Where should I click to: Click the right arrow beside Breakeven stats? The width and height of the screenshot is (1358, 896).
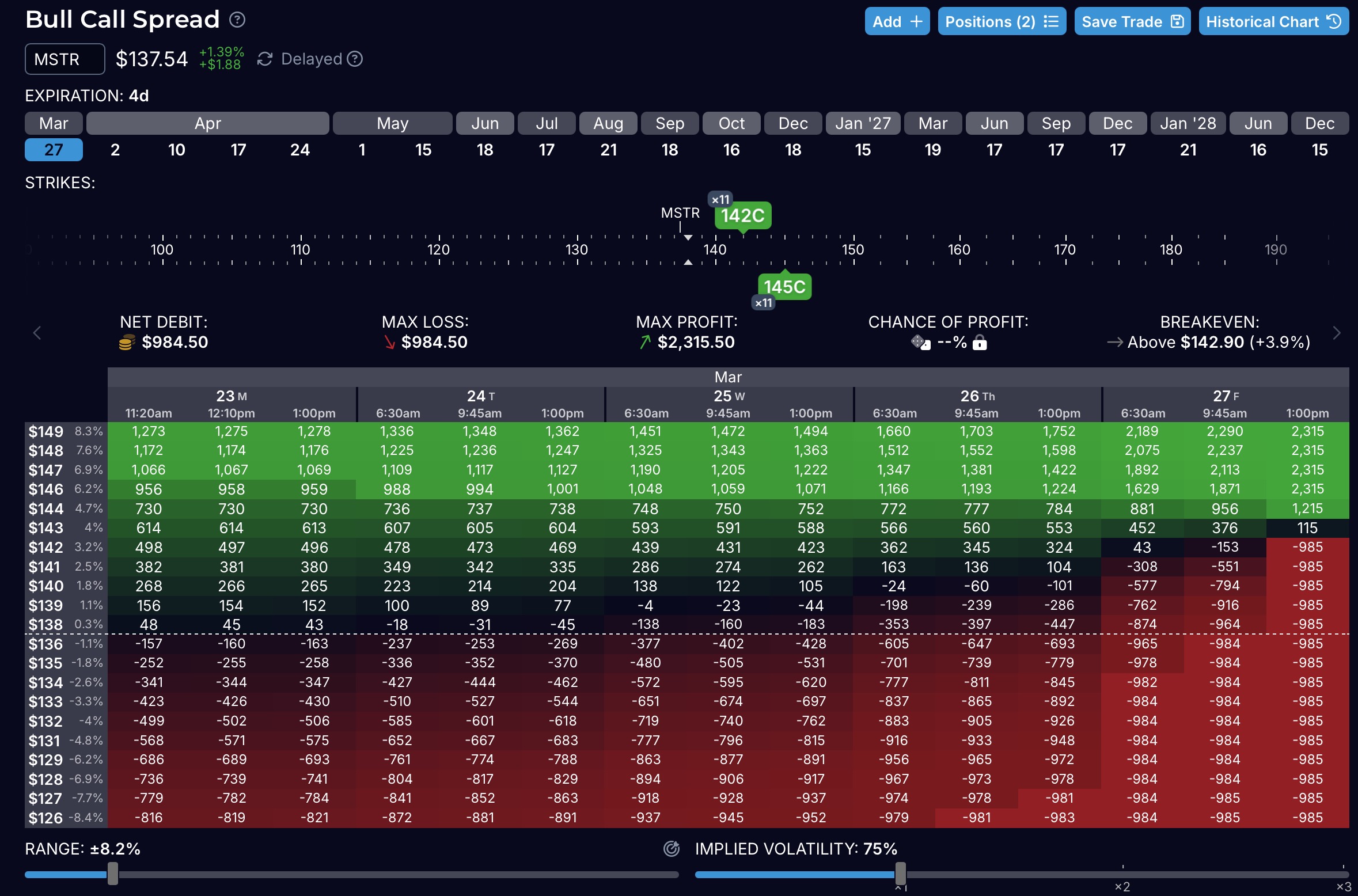click(1337, 333)
